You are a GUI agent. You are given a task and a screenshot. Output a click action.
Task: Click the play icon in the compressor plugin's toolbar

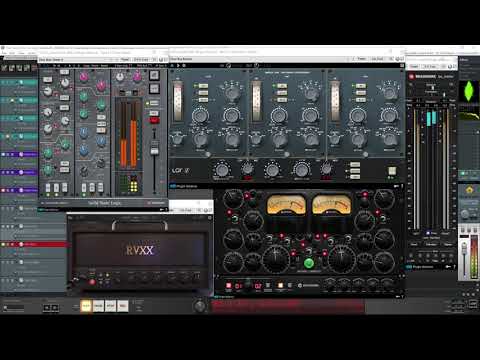click(178, 66)
